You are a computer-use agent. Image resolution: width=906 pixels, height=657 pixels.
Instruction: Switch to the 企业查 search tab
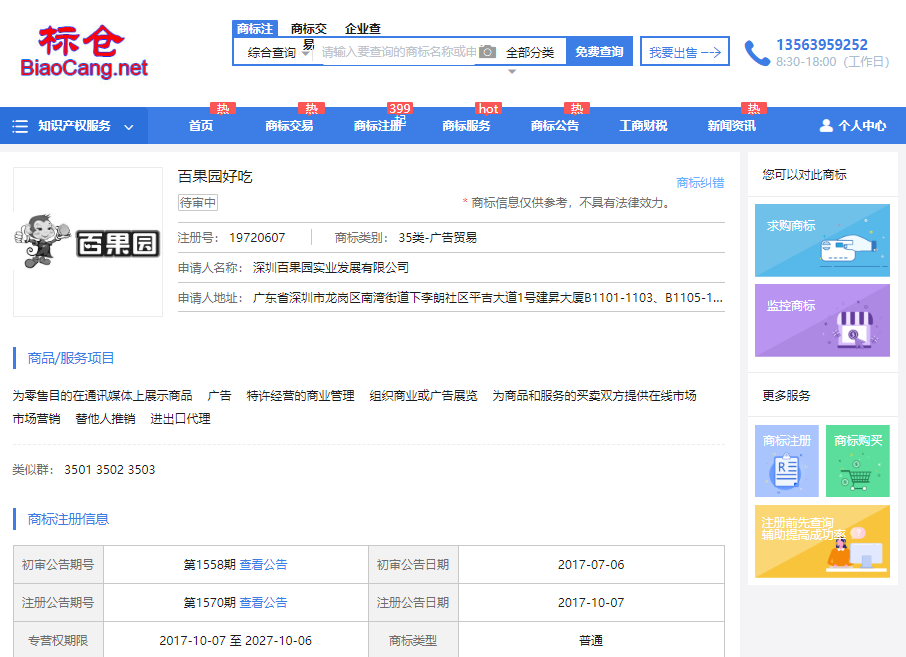pos(363,28)
